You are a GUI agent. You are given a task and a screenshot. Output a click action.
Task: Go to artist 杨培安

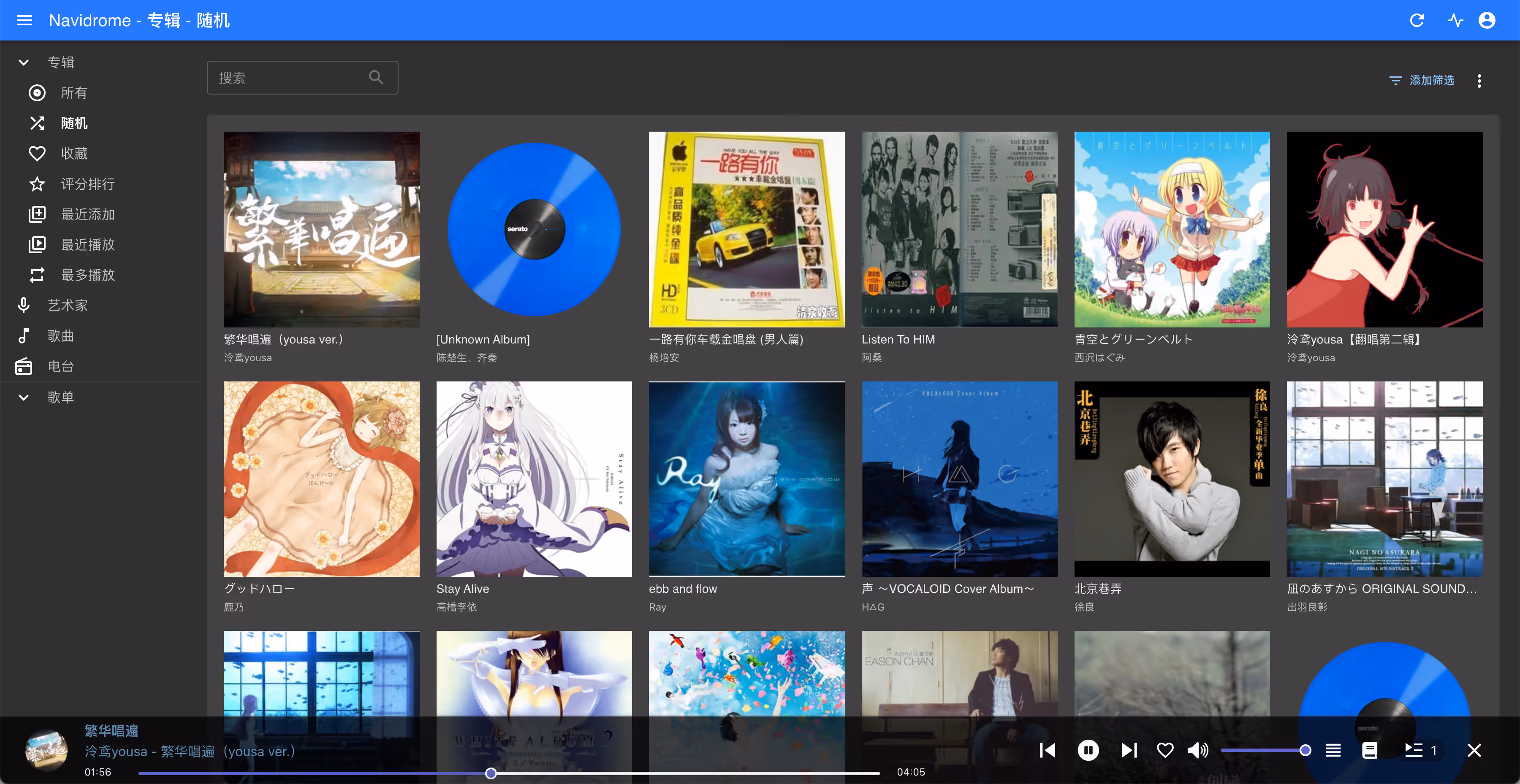tap(664, 358)
